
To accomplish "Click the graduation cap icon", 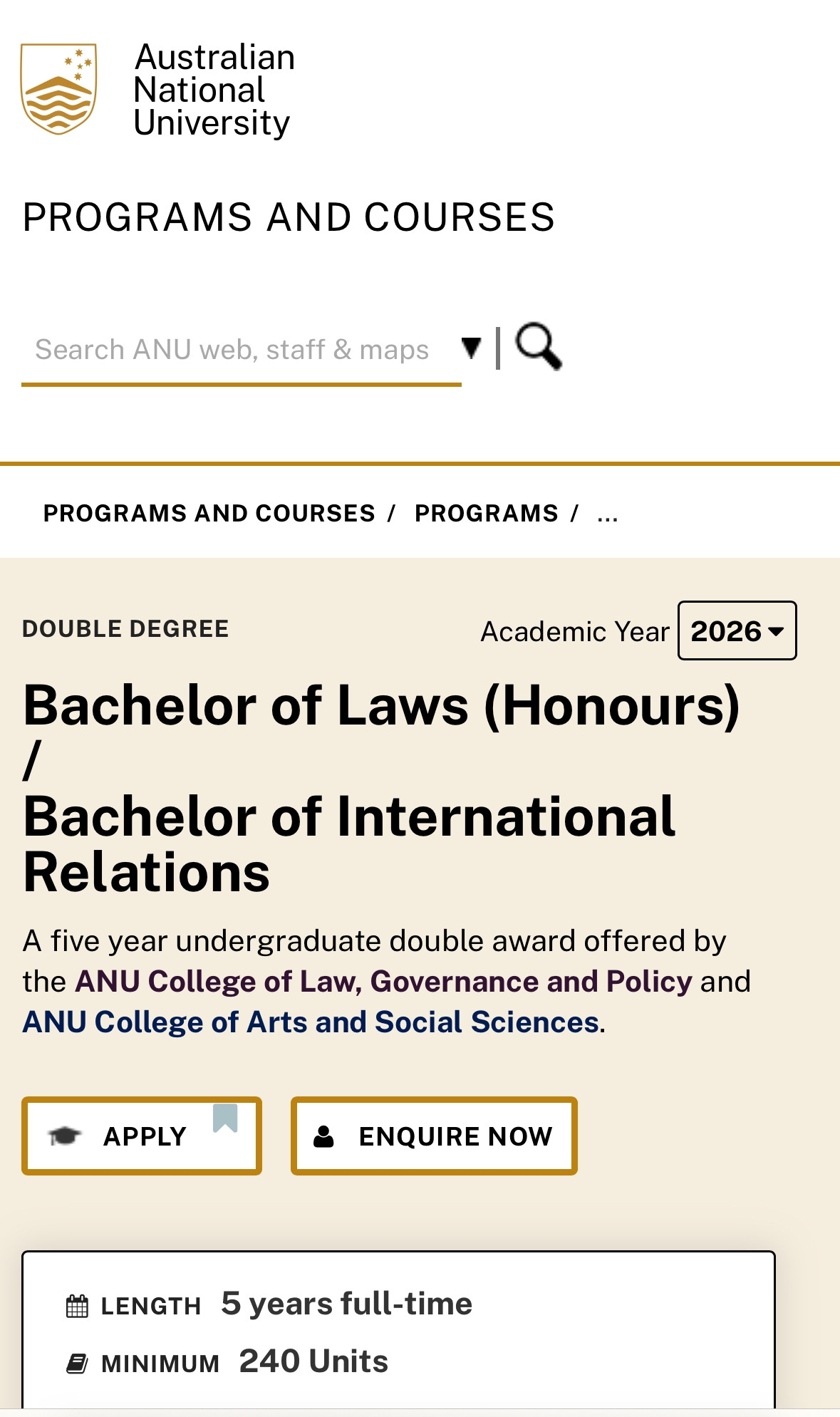I will [x=65, y=1136].
